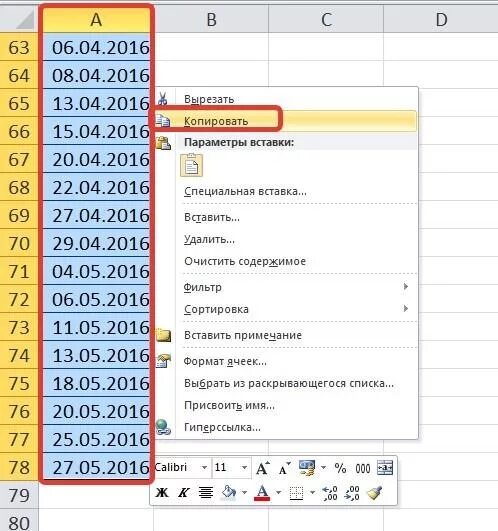
Task: Select Вставить... in the context menu
Action: point(212,217)
